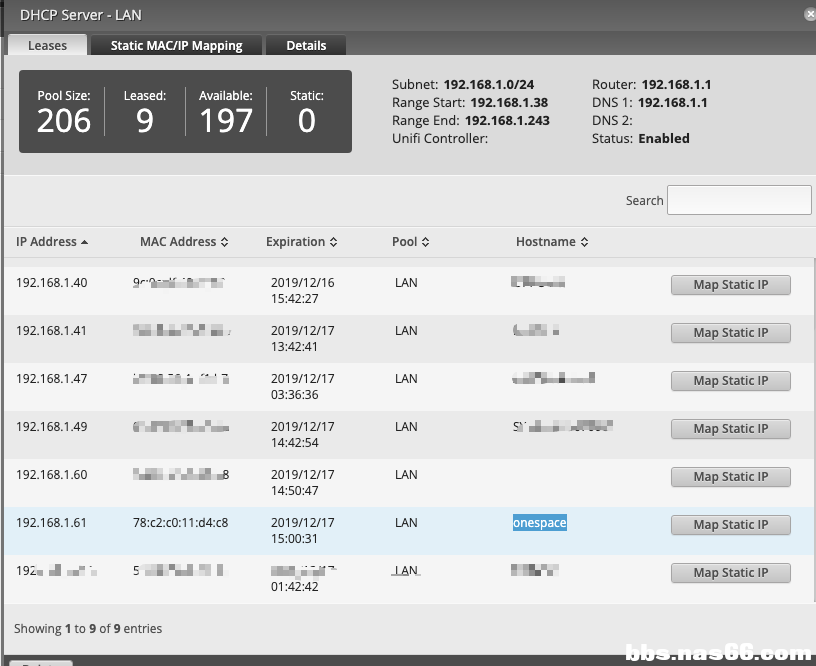Screen dimensions: 816x666
Task: Select IP address 192.168.1.49 cell
Action: pyautogui.click(x=52, y=427)
